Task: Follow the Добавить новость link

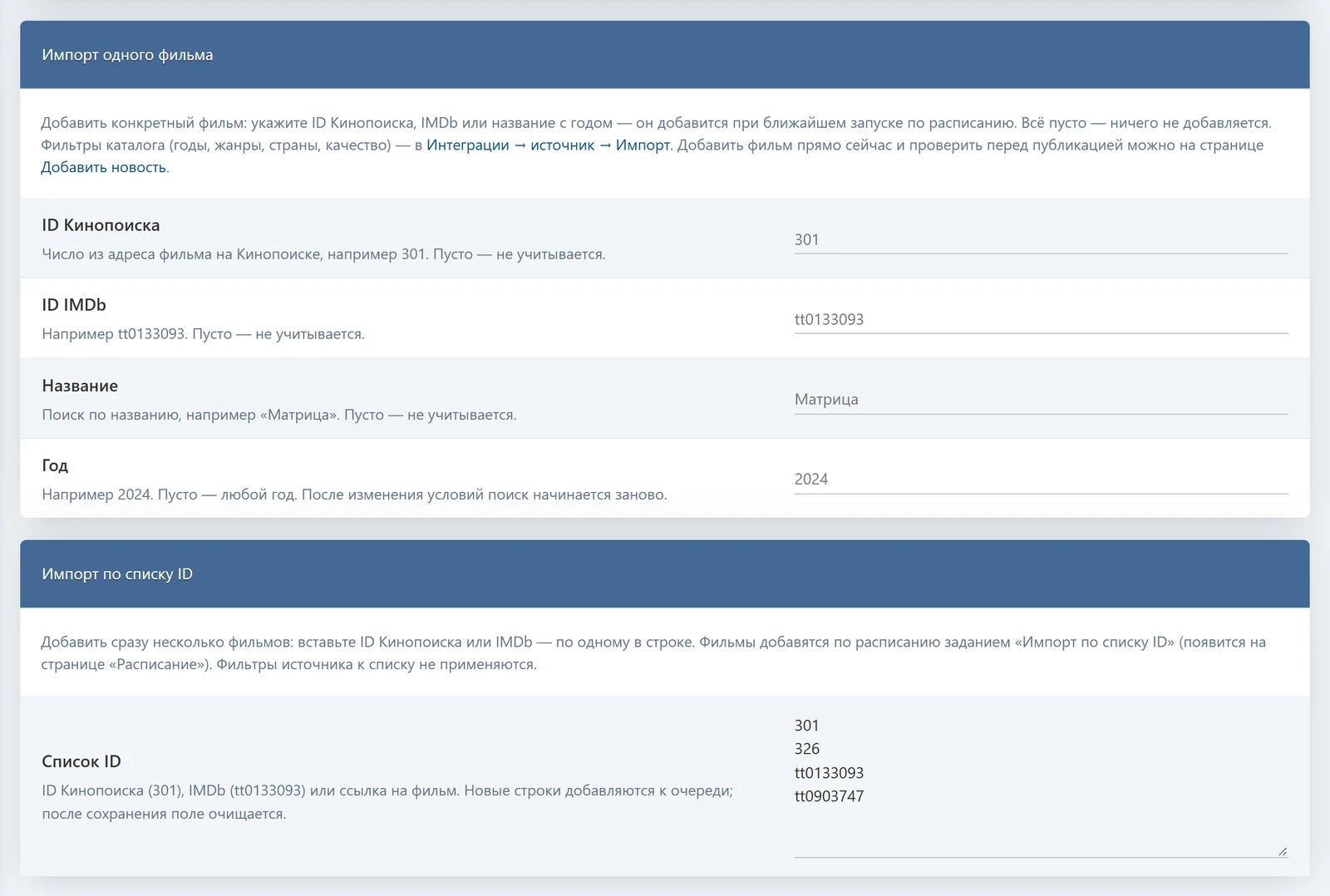Action: click(104, 168)
